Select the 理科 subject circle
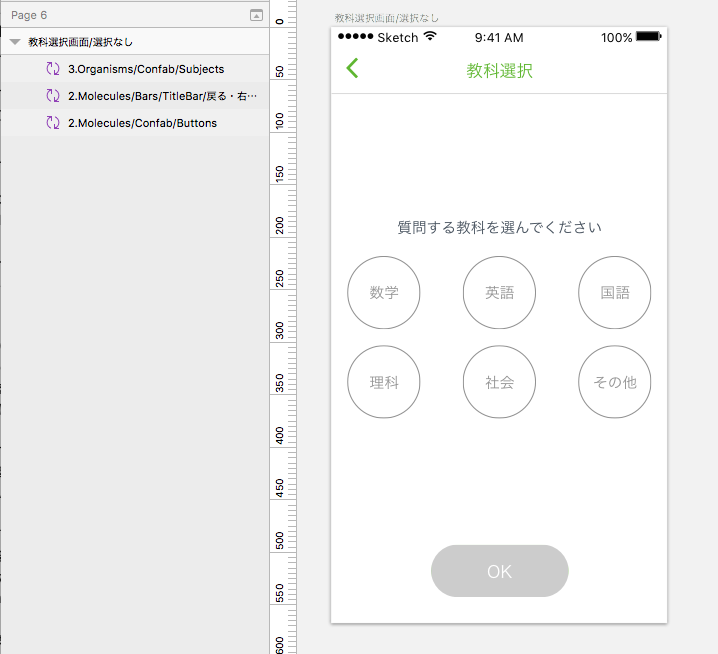Screen dimensions: 718x654 (384, 382)
